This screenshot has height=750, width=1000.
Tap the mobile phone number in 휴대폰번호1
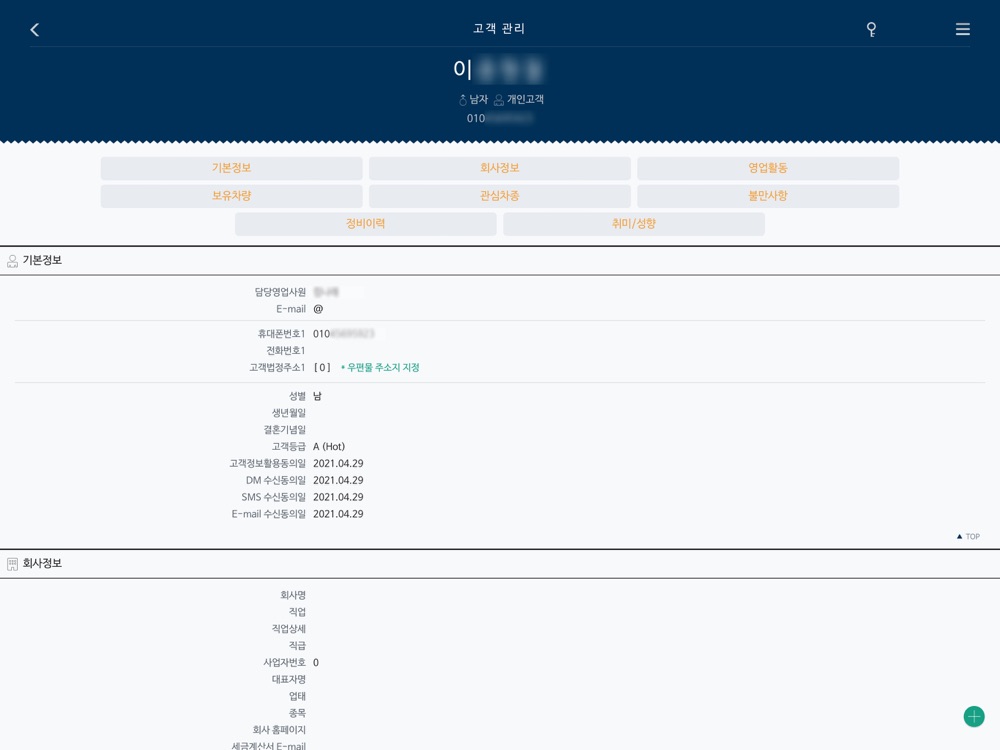344,334
